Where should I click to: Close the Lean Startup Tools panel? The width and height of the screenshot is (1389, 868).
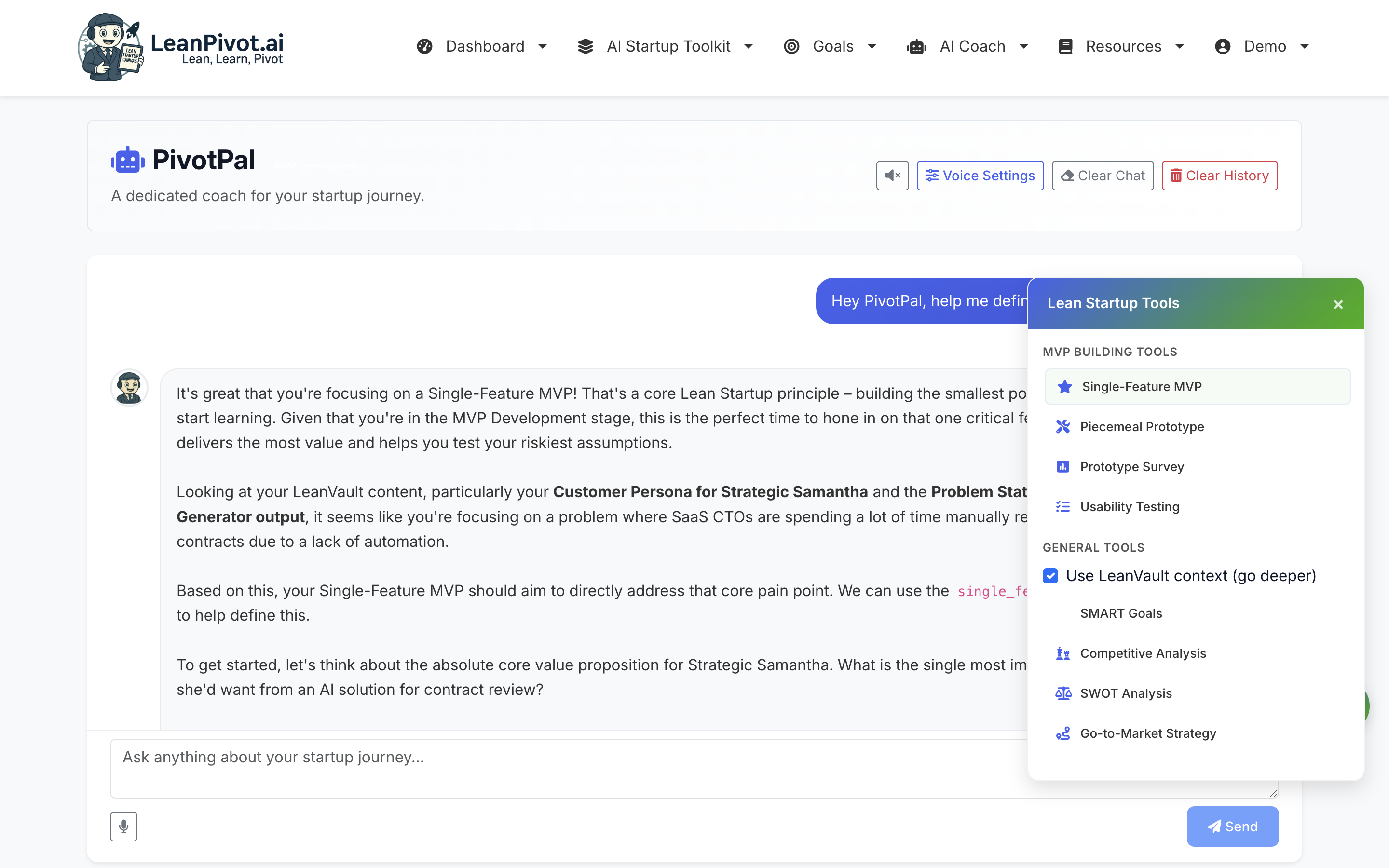click(x=1338, y=304)
